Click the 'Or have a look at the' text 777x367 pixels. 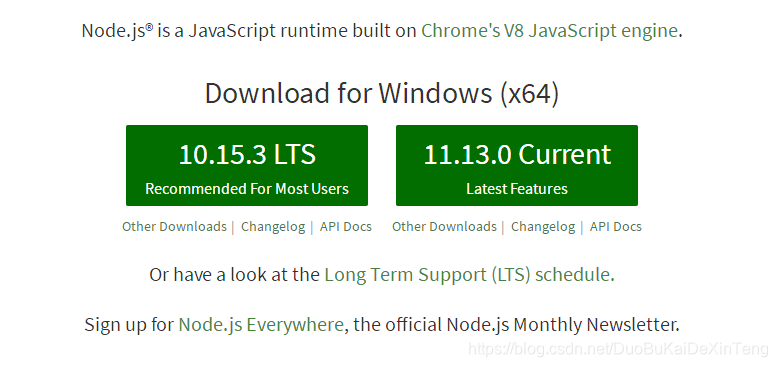click(234, 274)
